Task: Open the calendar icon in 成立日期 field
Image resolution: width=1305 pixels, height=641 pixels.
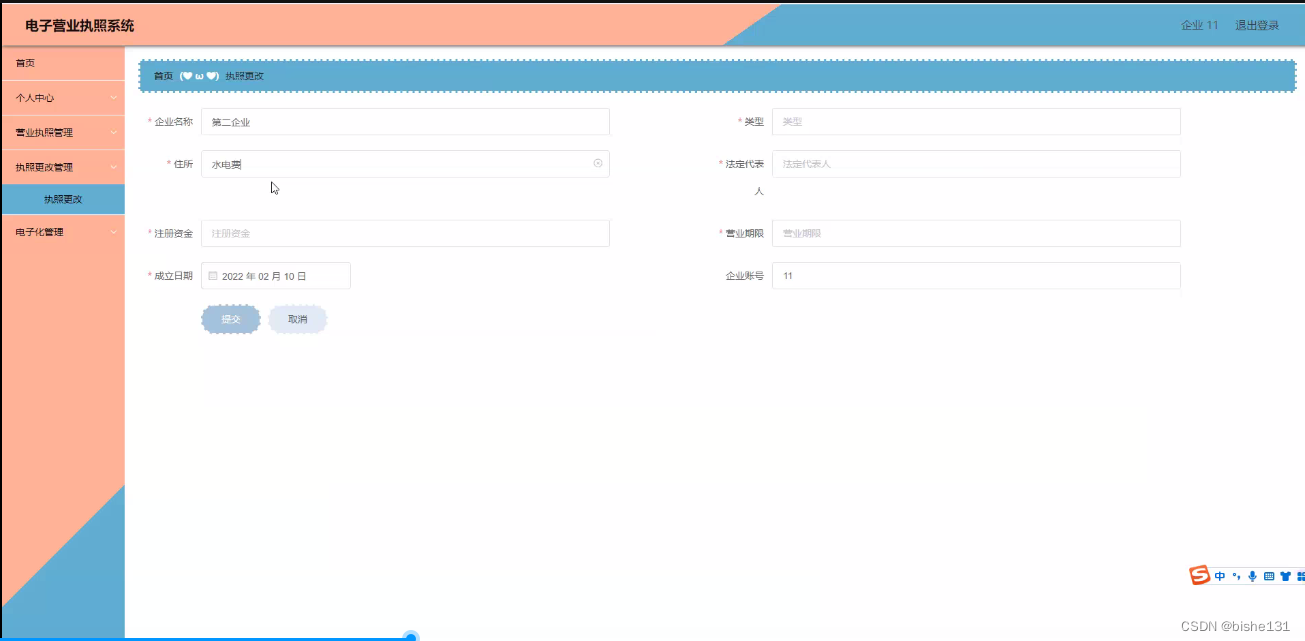Action: click(x=212, y=275)
